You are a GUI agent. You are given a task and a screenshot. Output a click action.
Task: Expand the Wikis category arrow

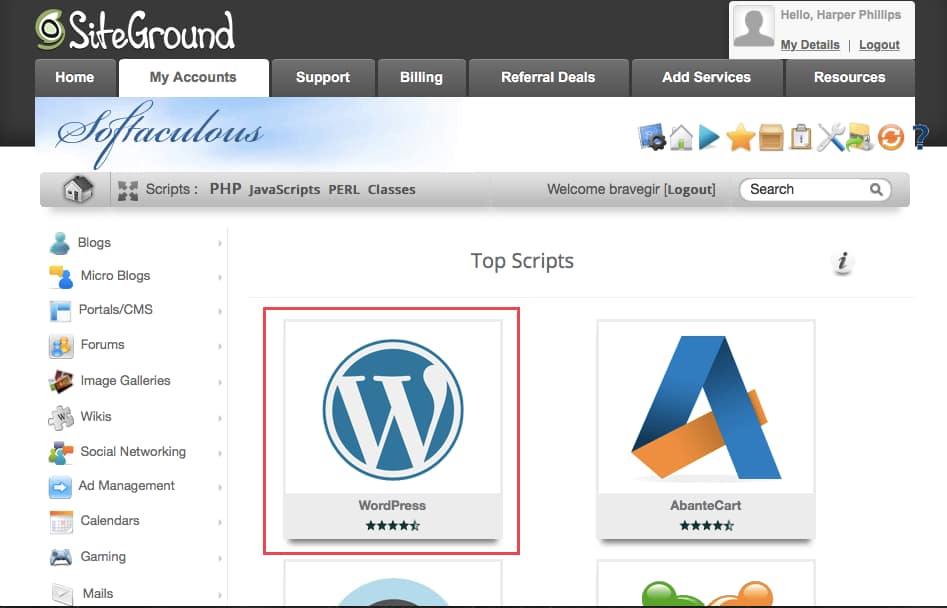point(219,416)
